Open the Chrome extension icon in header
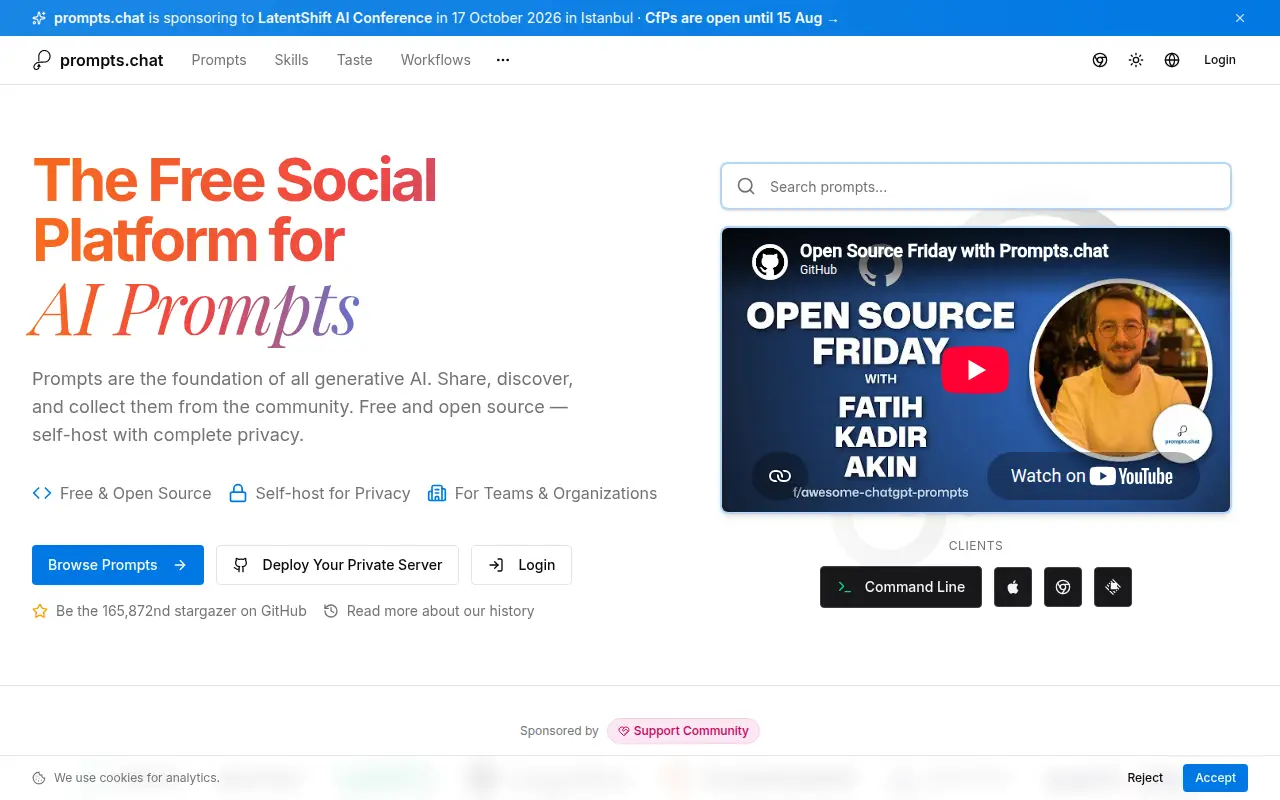Screen dimensions: 1280x800 point(1100,60)
